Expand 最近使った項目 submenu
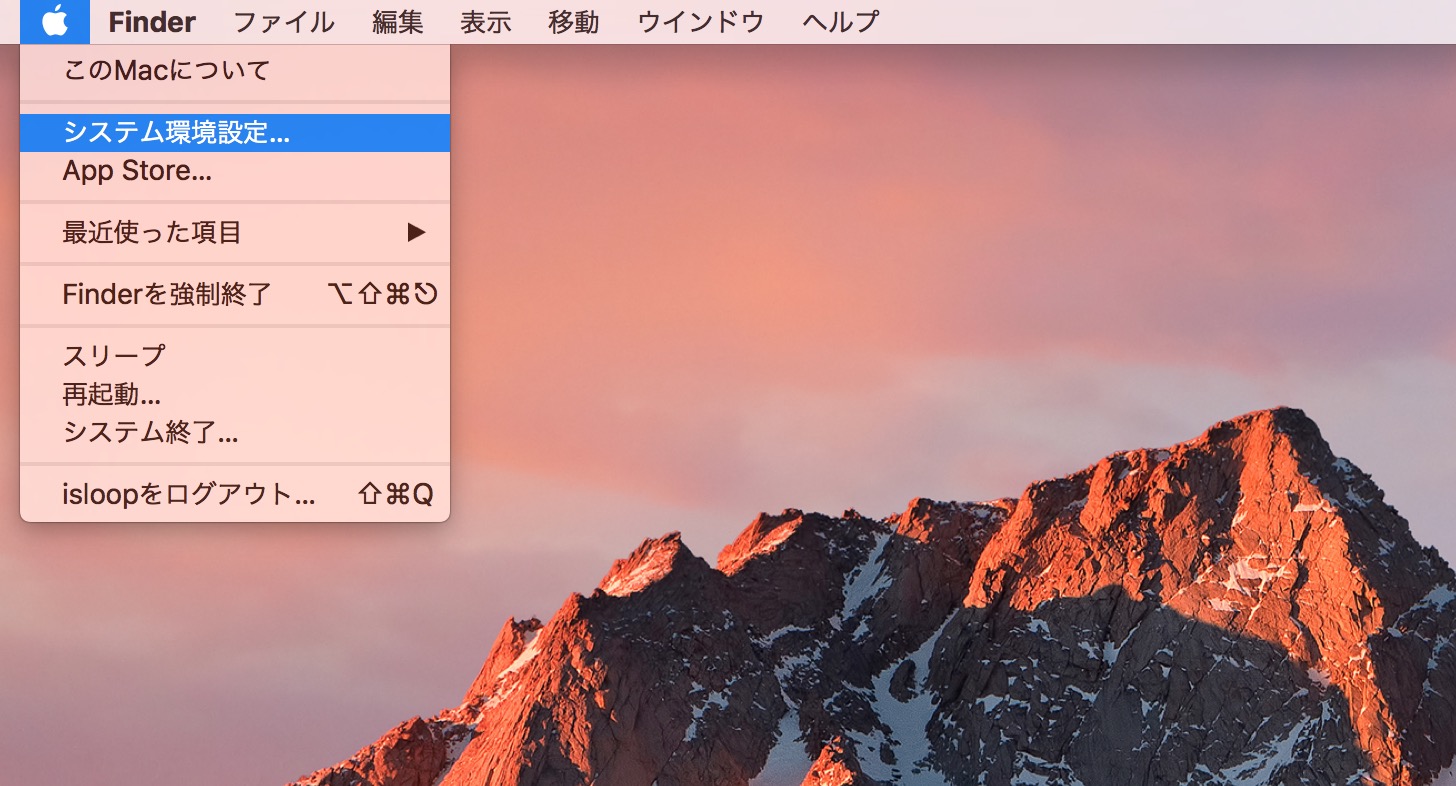Image resolution: width=1456 pixels, height=786 pixels. tap(235, 233)
